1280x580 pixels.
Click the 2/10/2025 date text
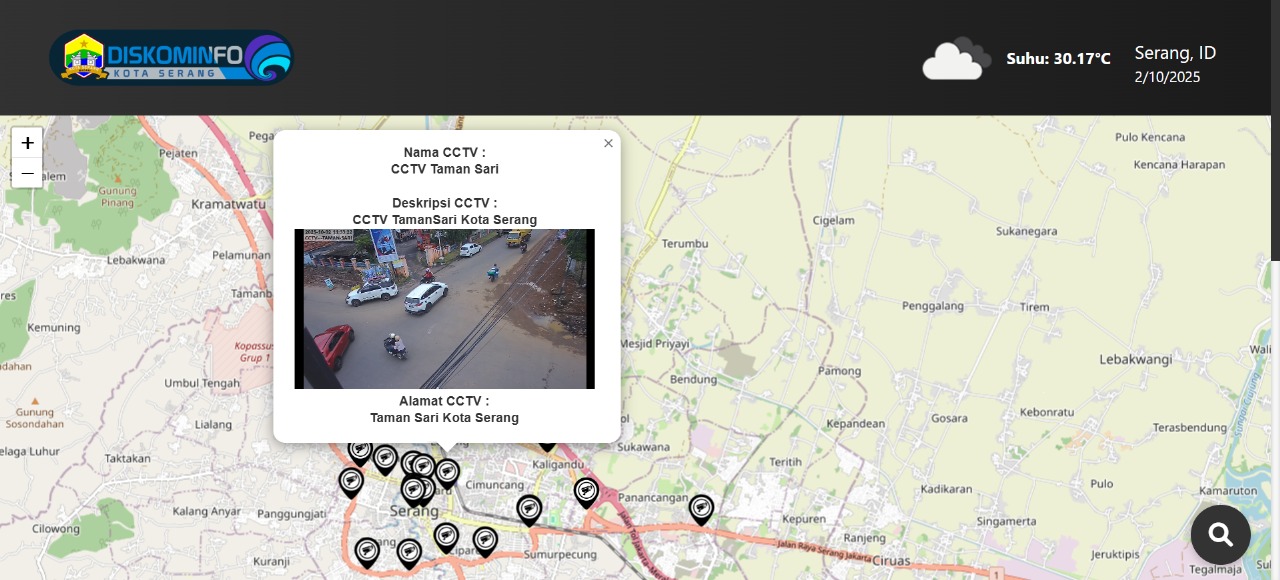(x=1167, y=77)
